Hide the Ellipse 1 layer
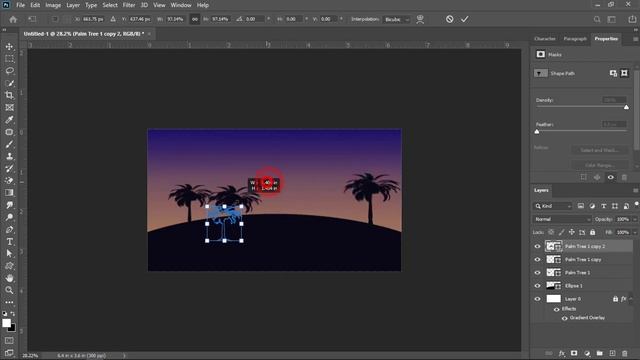 pos(537,286)
